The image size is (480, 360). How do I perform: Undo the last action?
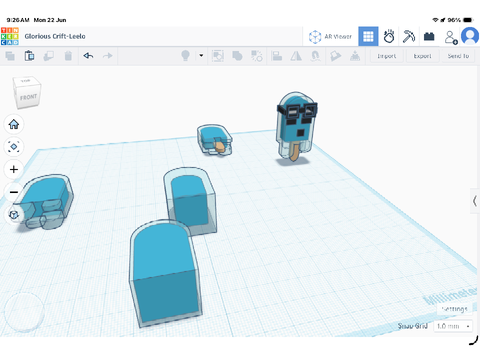click(x=88, y=56)
